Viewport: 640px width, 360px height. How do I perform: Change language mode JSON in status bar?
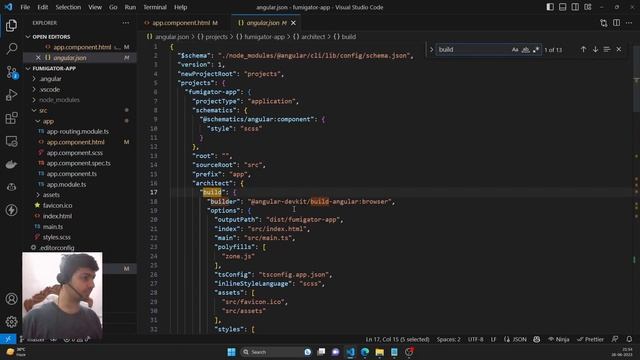pos(519,339)
